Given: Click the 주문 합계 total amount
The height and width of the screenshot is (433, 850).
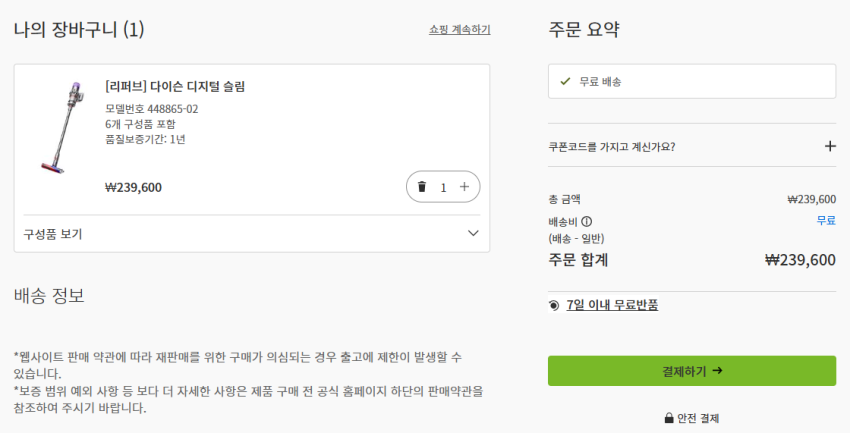Looking at the screenshot, I should pos(800,260).
